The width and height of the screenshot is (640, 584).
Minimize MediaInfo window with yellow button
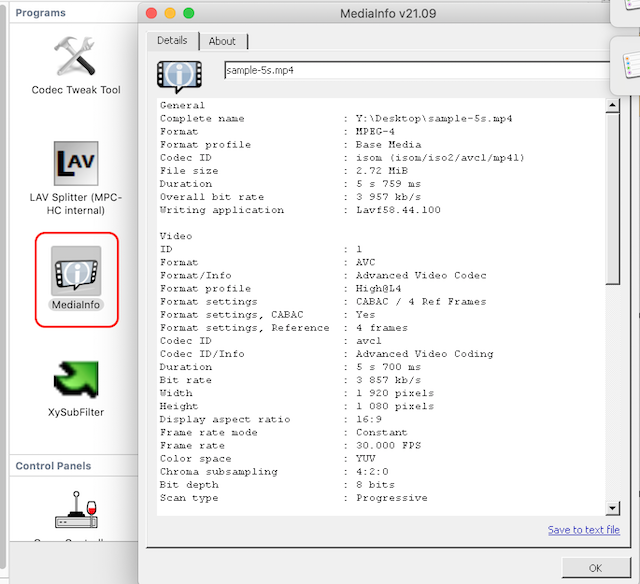pyautogui.click(x=170, y=13)
